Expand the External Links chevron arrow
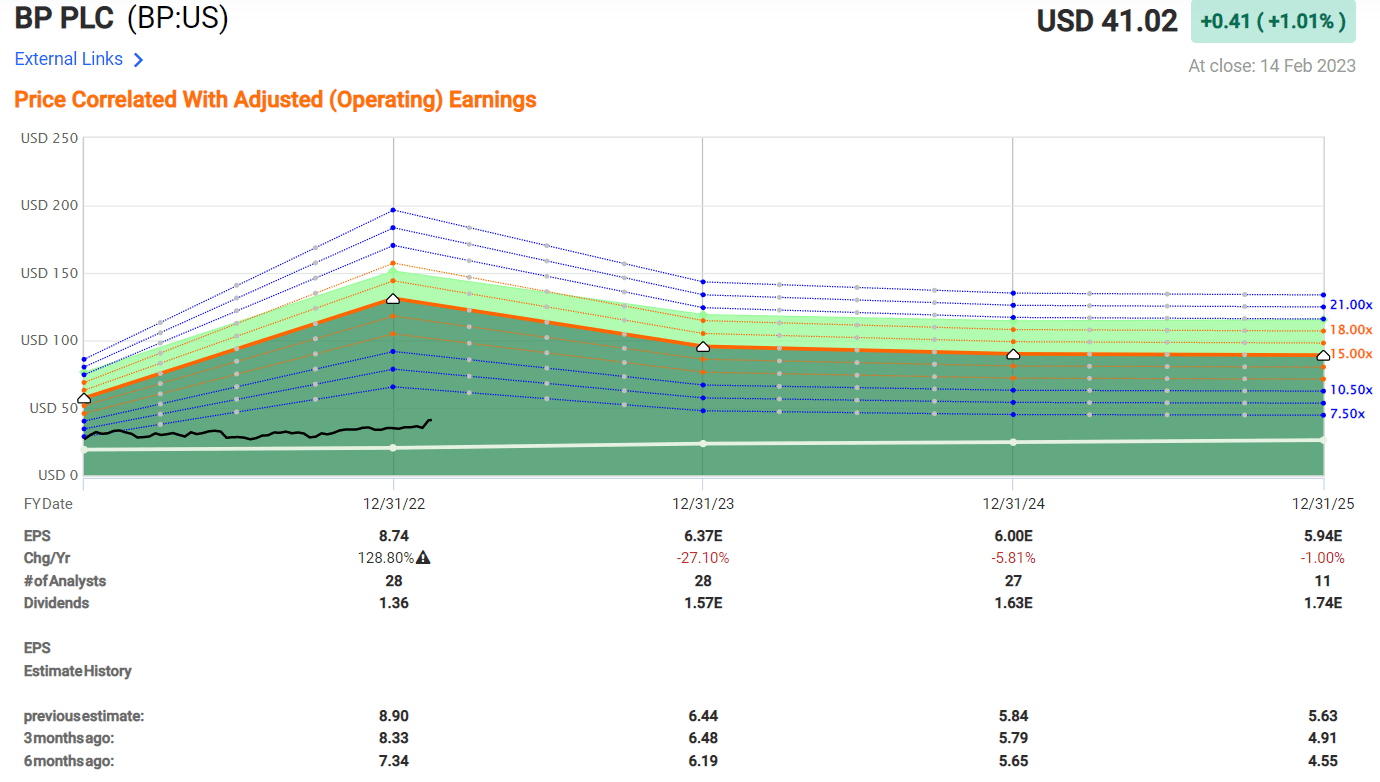Viewport: 1380px width, 782px height. (138, 60)
